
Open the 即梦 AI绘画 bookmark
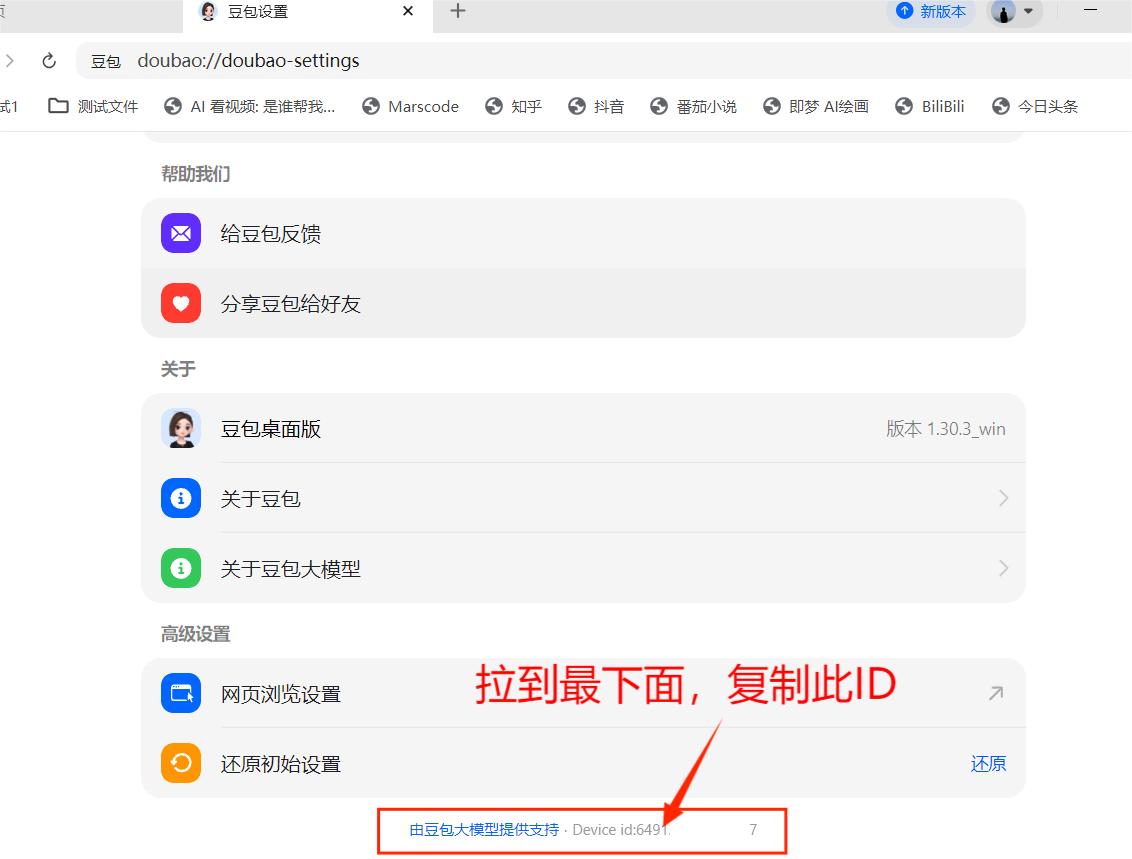[x=816, y=106]
